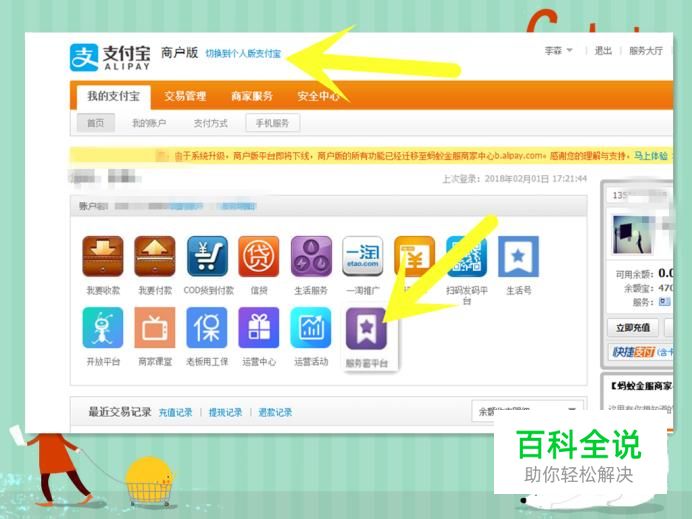Image resolution: width=692 pixels, height=519 pixels.
Task: Expand the 李森 user dropdown
Action: pos(559,51)
